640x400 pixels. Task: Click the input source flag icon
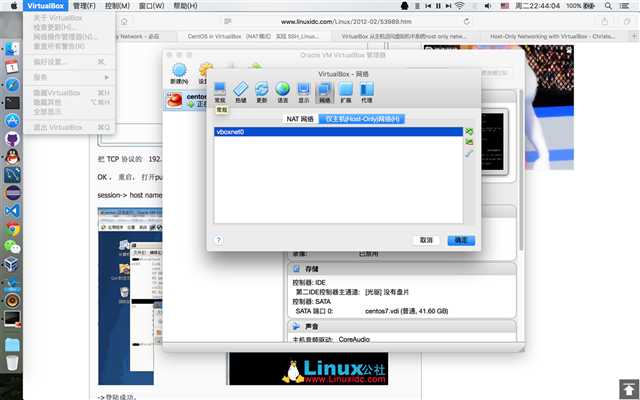(x=505, y=6)
